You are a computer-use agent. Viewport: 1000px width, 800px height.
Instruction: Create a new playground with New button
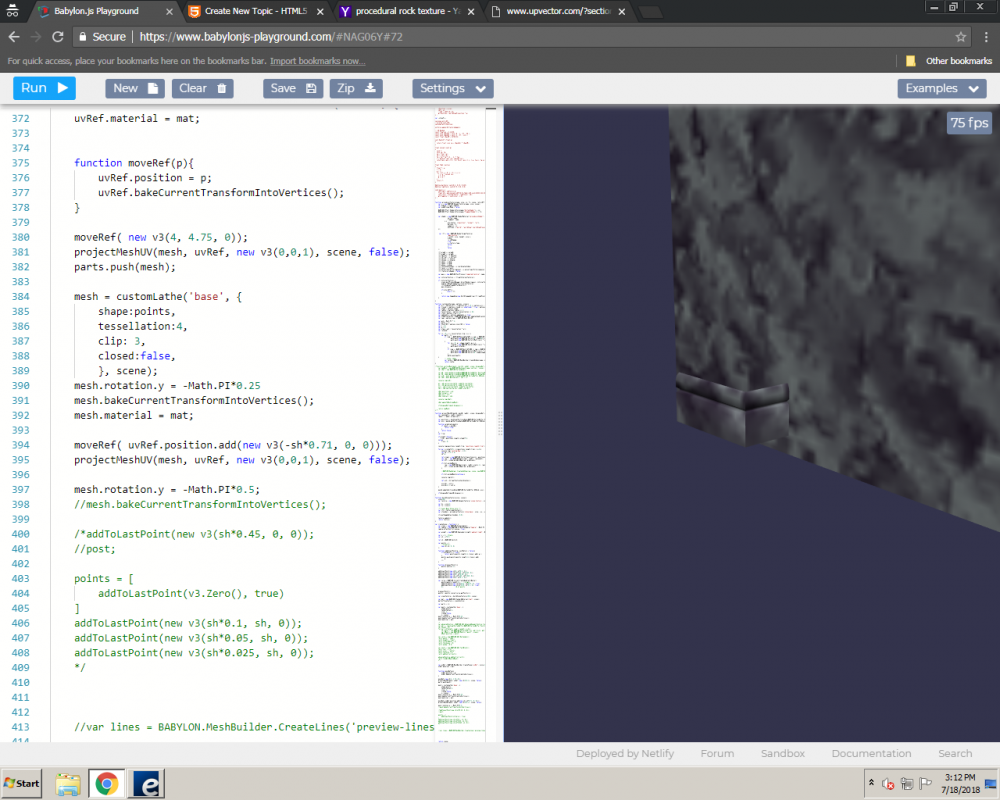point(135,88)
